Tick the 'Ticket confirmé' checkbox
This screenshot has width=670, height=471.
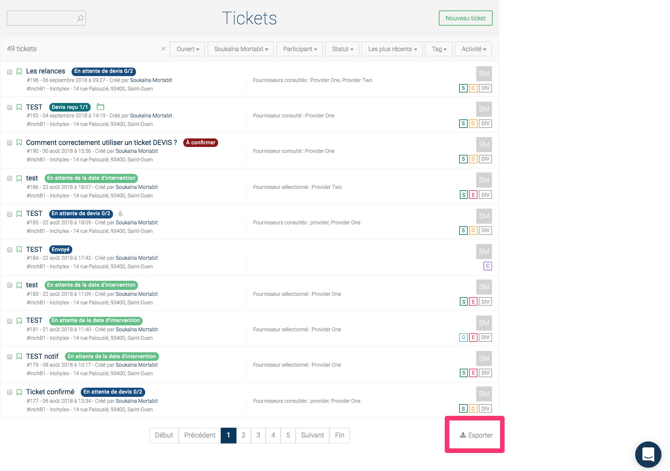10,392
